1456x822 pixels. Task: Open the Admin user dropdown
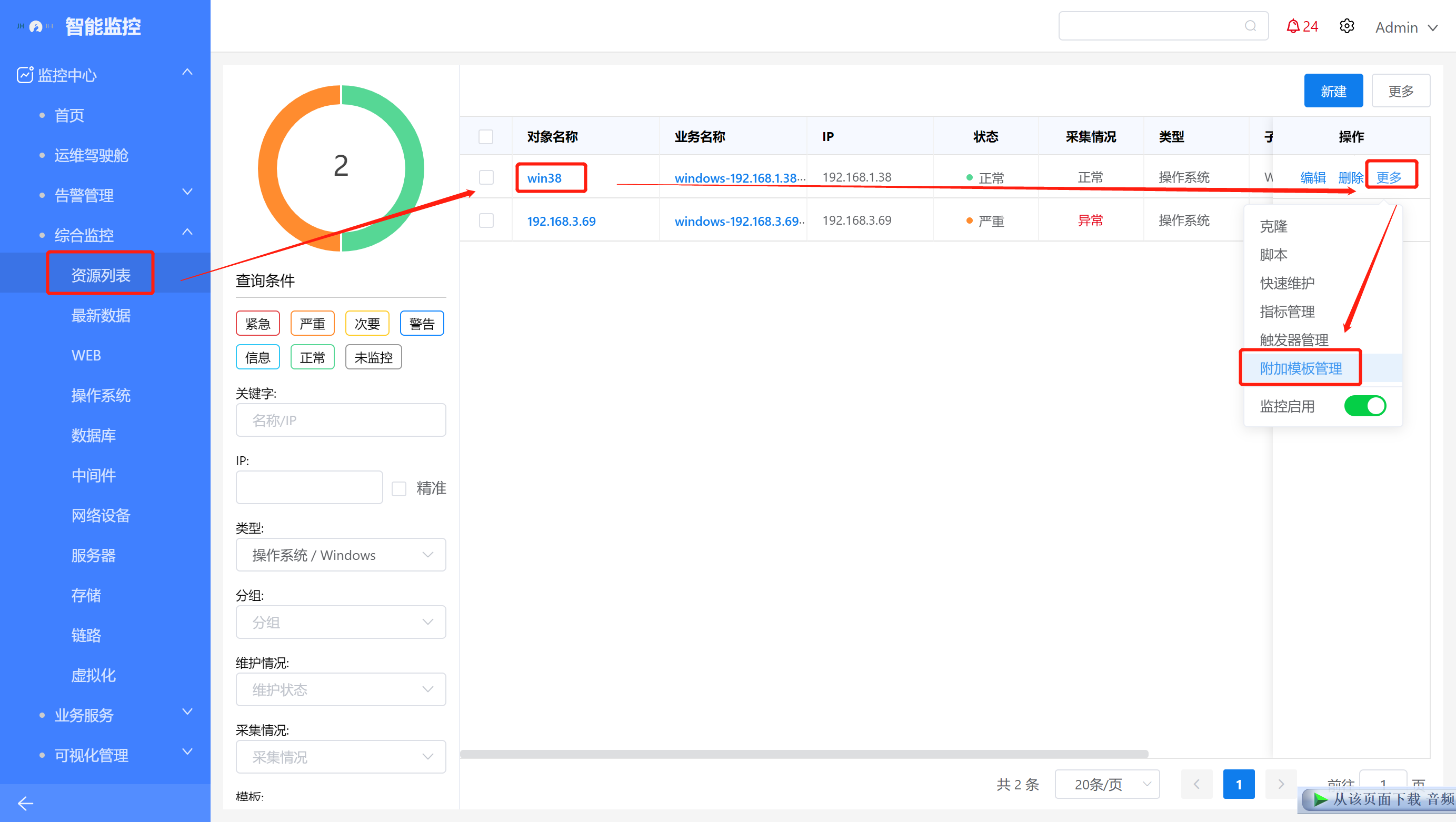pos(1407,27)
